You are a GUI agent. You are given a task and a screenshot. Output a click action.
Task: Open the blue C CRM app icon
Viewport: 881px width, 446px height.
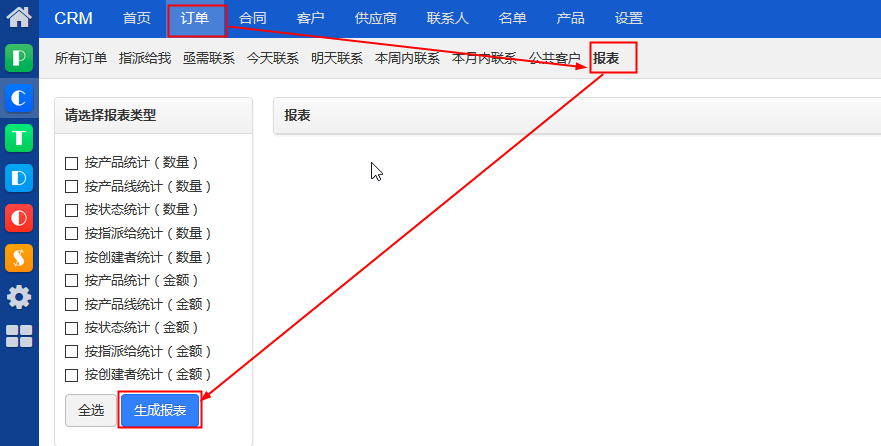(x=19, y=98)
